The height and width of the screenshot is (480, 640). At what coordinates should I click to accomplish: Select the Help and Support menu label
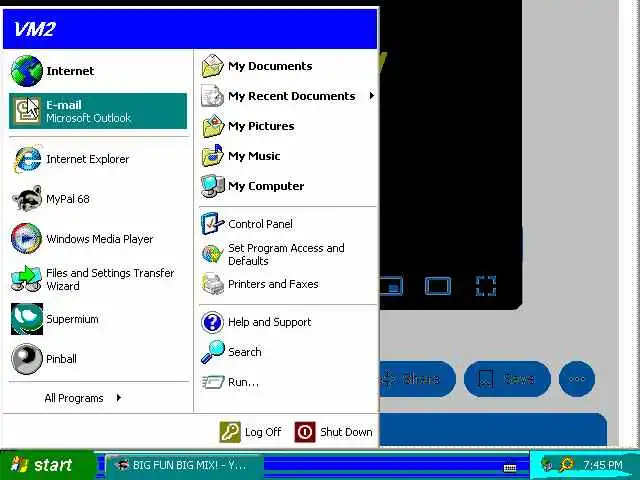(x=269, y=322)
